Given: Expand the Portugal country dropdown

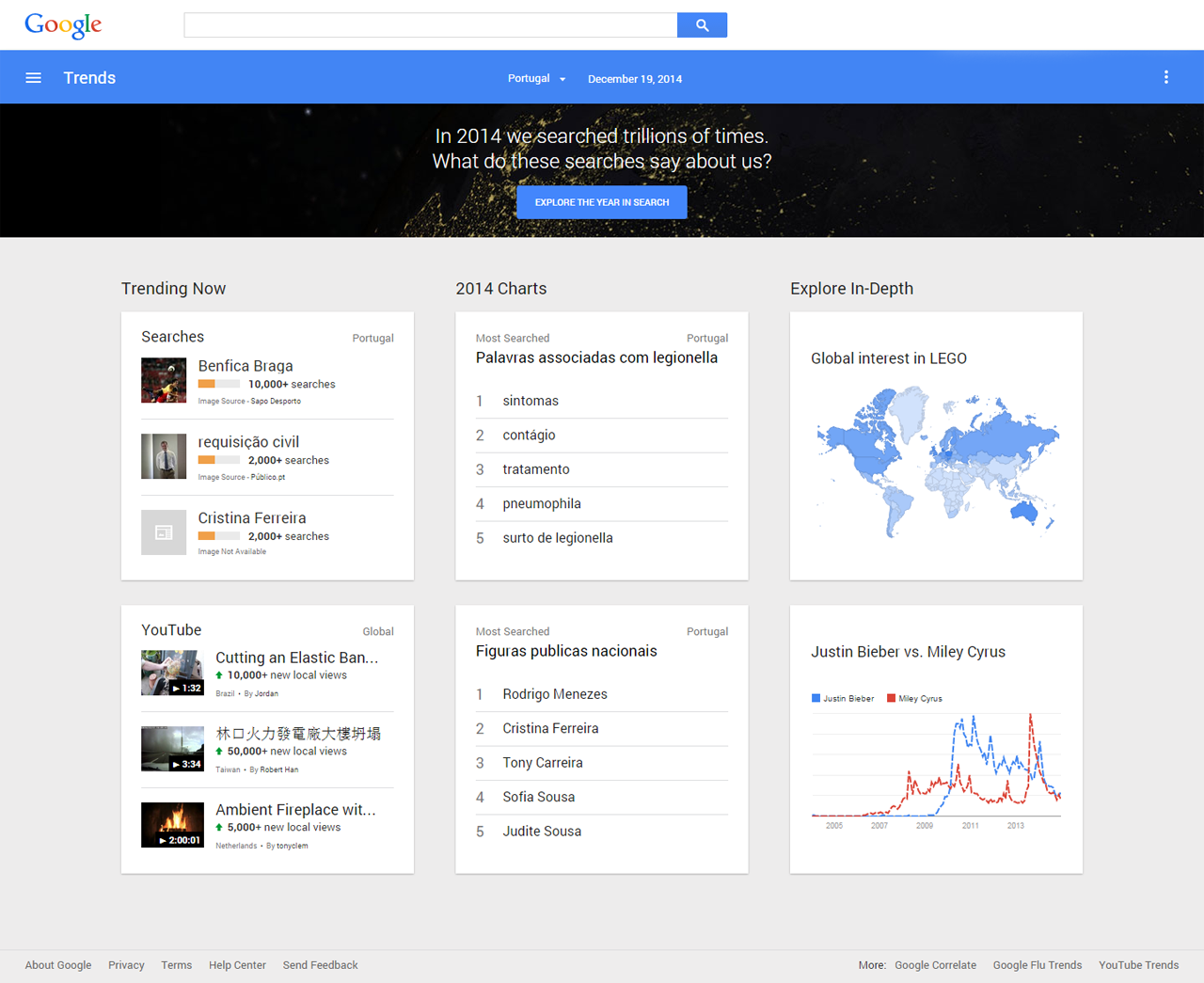Looking at the screenshot, I should (537, 79).
